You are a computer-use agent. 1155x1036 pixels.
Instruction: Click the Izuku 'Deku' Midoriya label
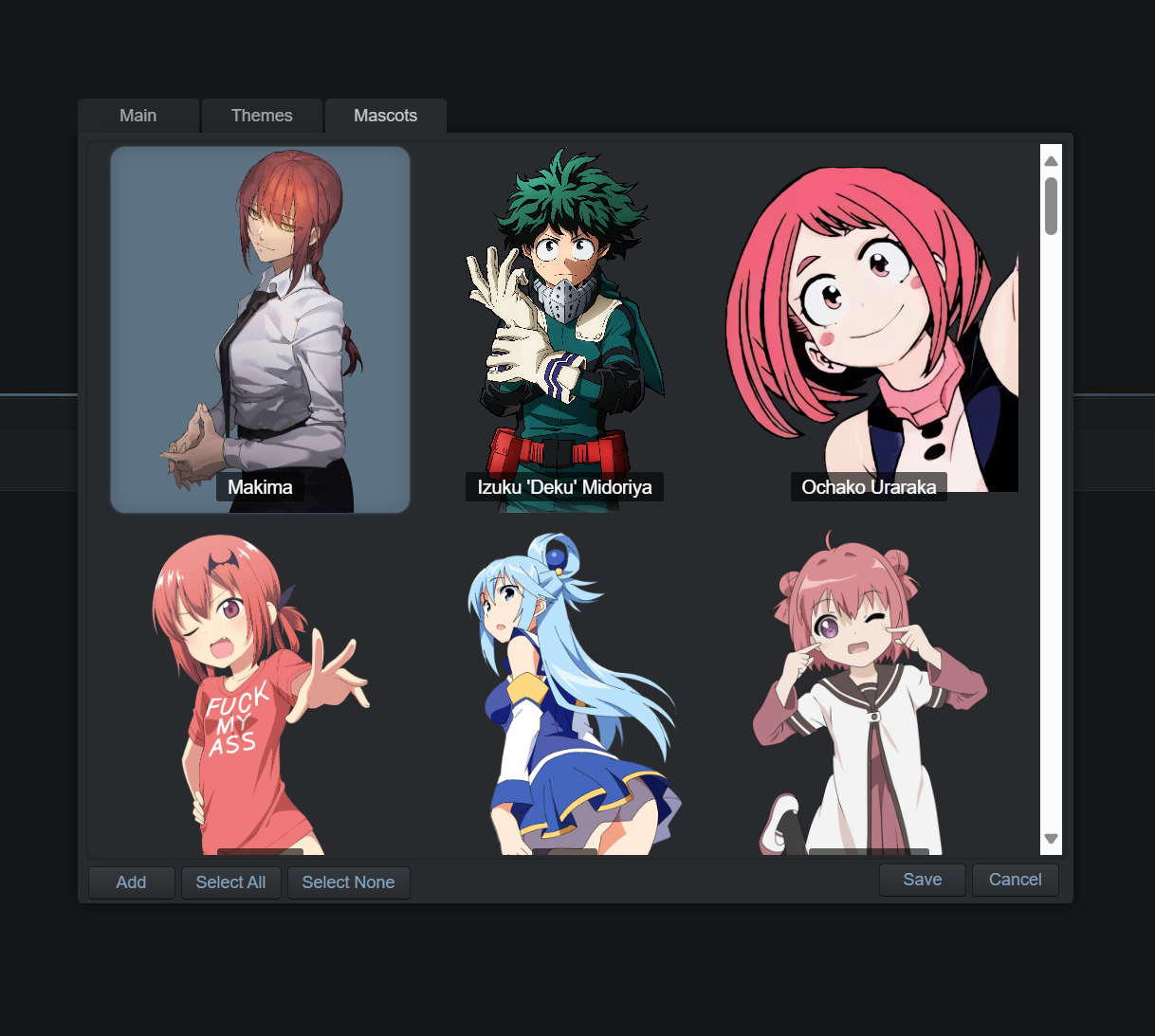coord(564,487)
